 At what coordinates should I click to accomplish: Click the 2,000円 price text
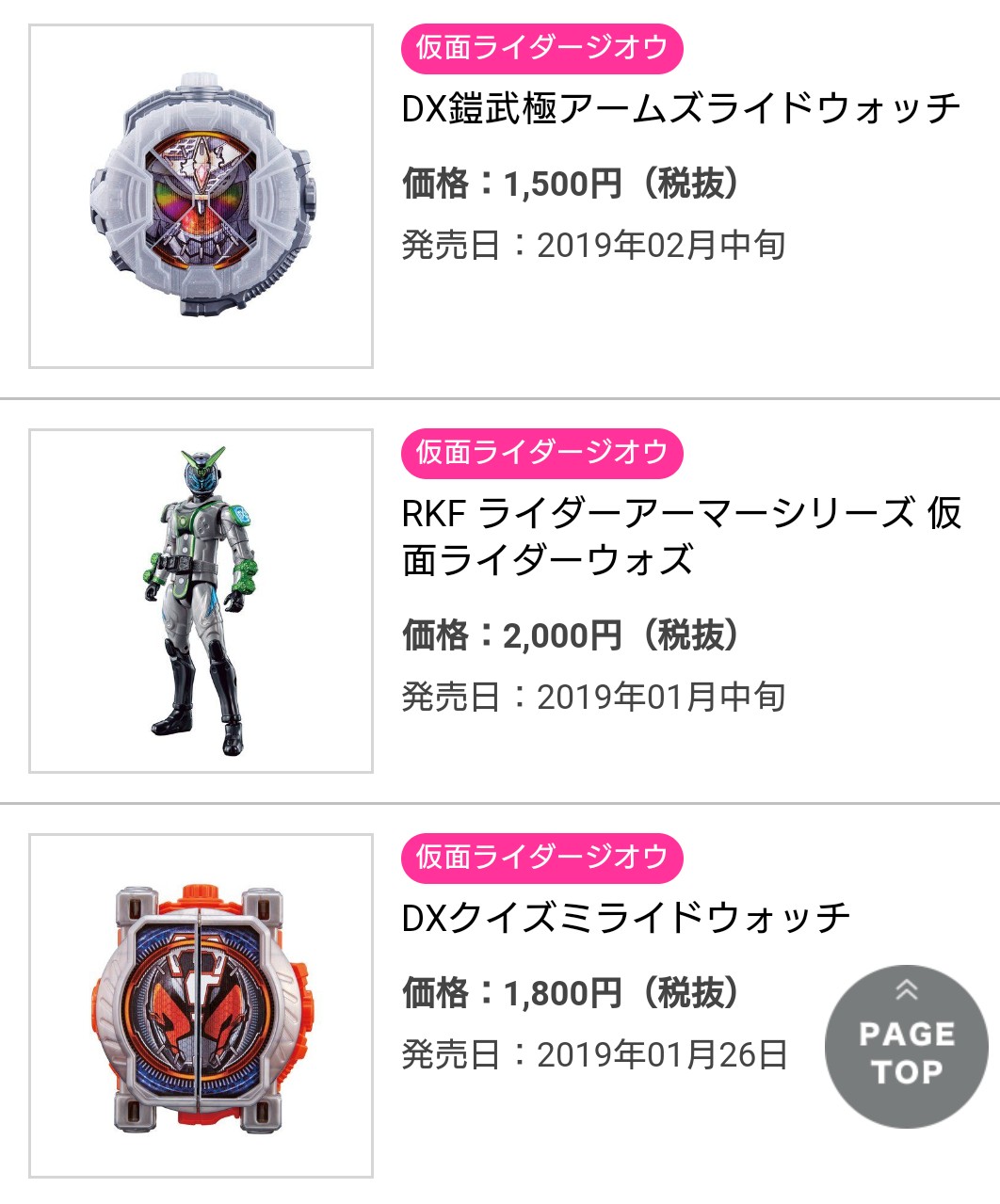pyautogui.click(x=562, y=635)
